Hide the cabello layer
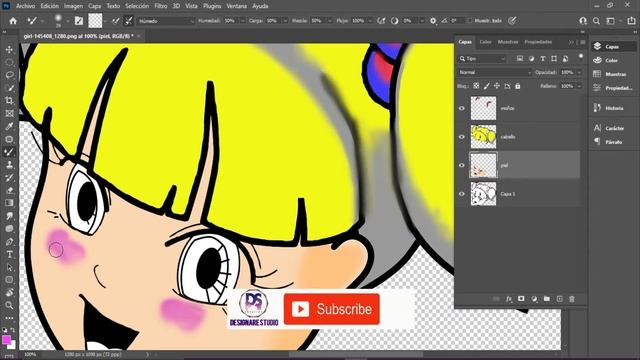The height and width of the screenshot is (360, 640). tap(462, 137)
